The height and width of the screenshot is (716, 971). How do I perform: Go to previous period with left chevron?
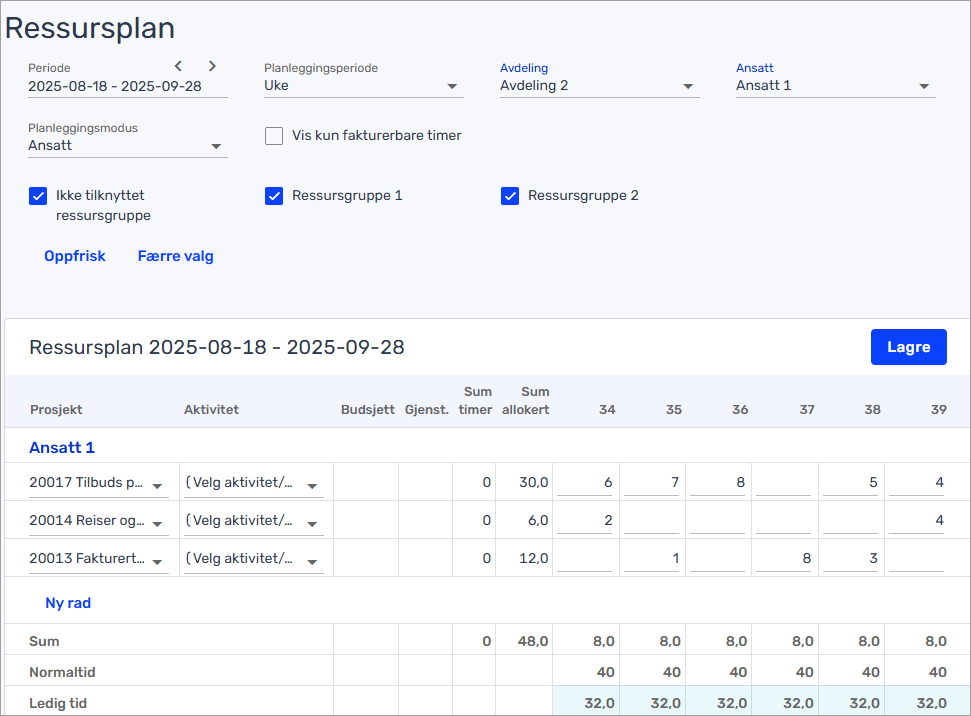pyautogui.click(x=178, y=67)
